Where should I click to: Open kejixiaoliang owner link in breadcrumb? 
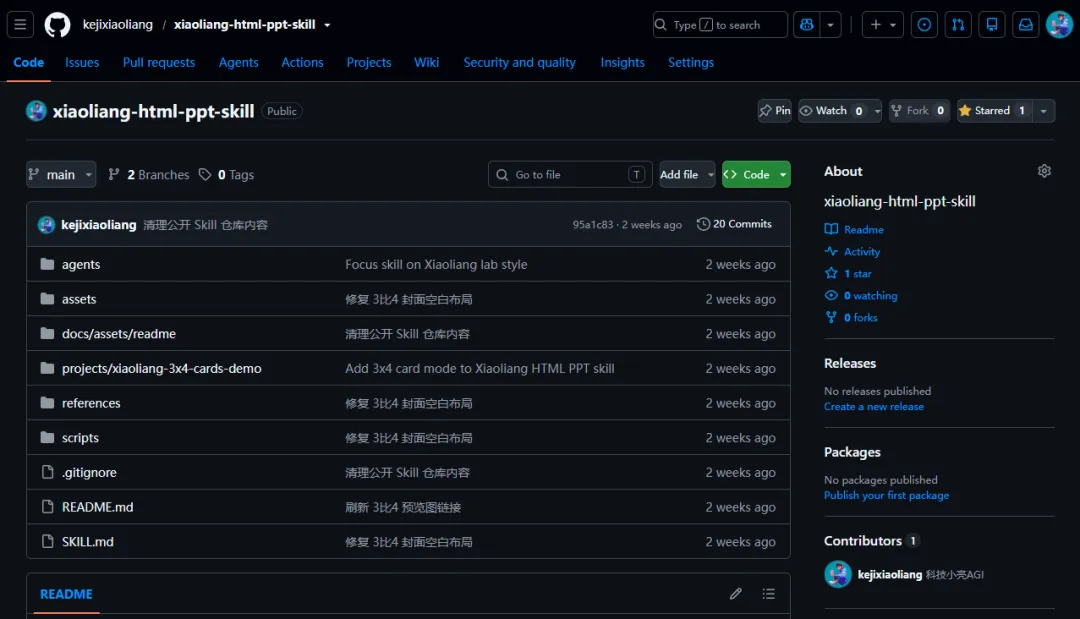point(118,25)
